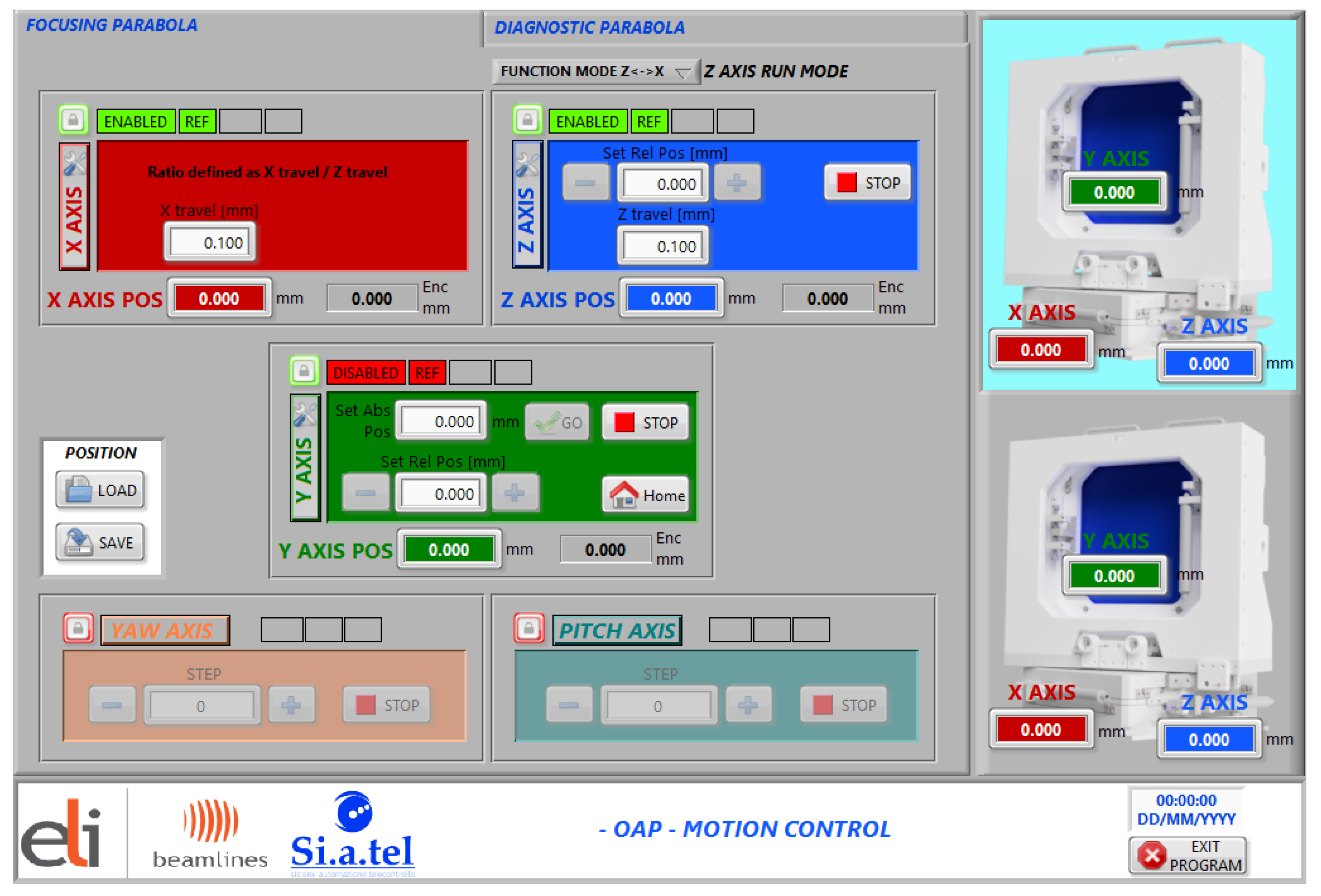This screenshot has width=1321, height=896.
Task: Decrement Y axis Set Rel Pos minus
Action: pos(365,493)
